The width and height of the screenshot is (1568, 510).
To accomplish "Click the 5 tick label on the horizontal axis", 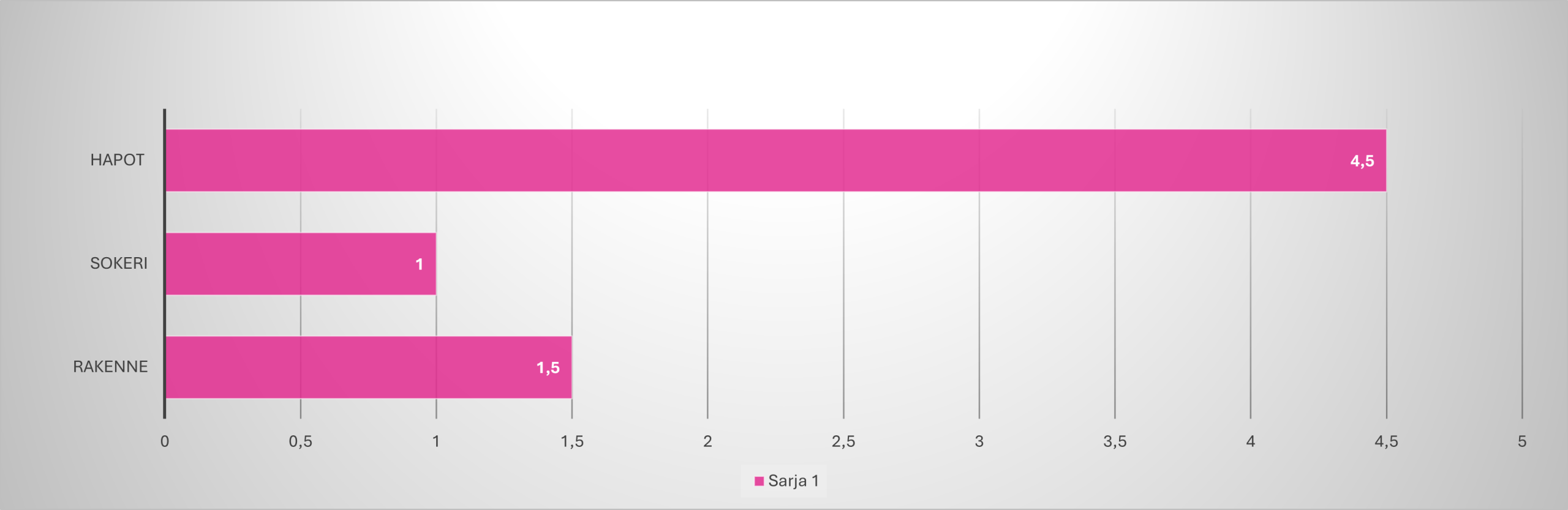I will (1522, 441).
